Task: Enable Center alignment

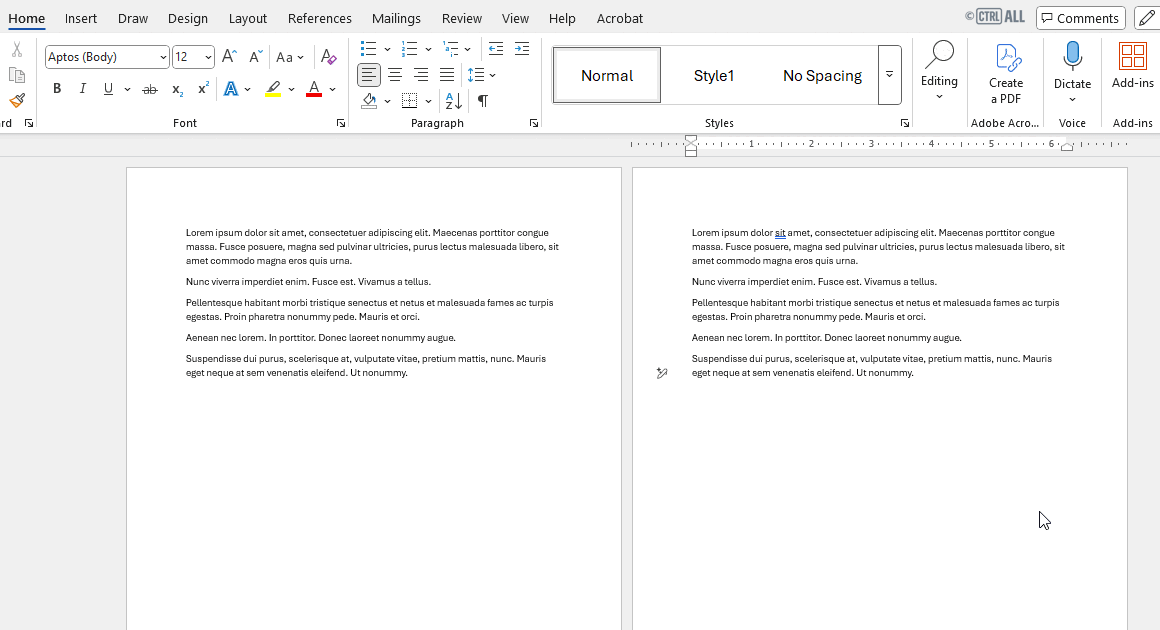Action: click(395, 74)
